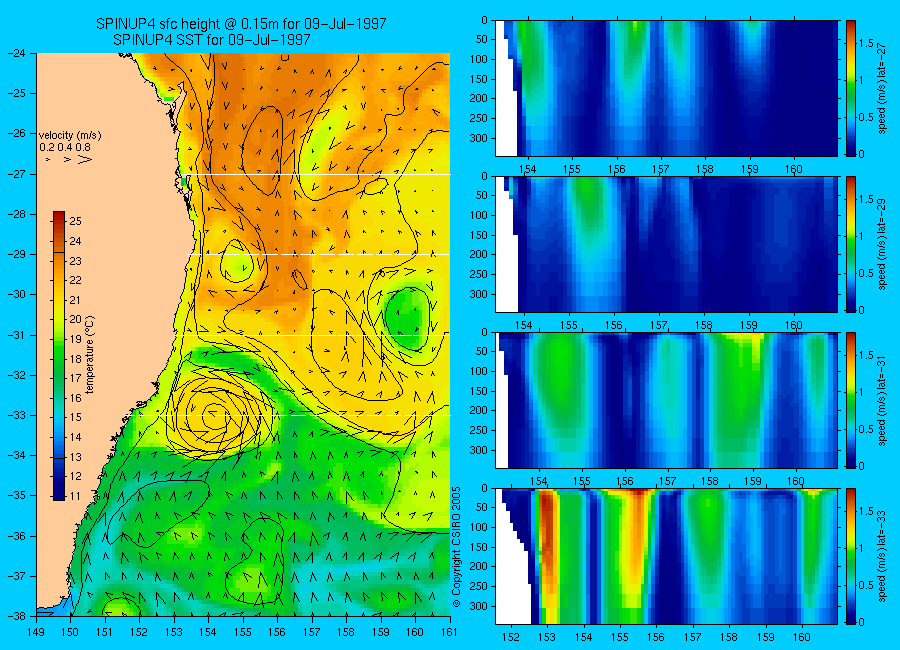
Task: Click the 1.5 tick on lat=-27 speed colorbar
Action: click(x=866, y=43)
